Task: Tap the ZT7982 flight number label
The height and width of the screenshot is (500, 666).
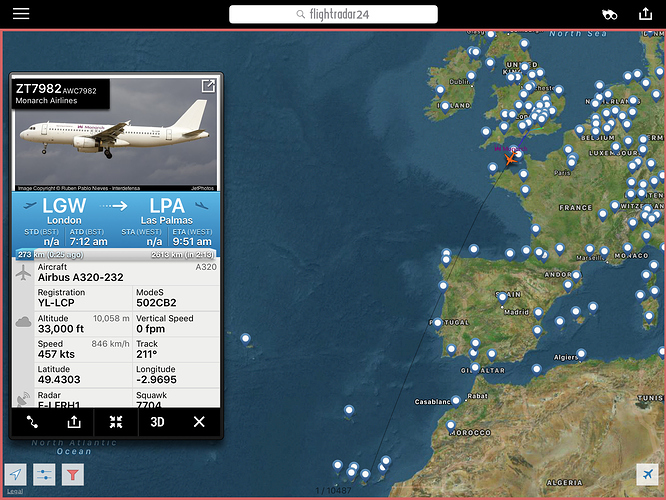Action: pyautogui.click(x=39, y=88)
